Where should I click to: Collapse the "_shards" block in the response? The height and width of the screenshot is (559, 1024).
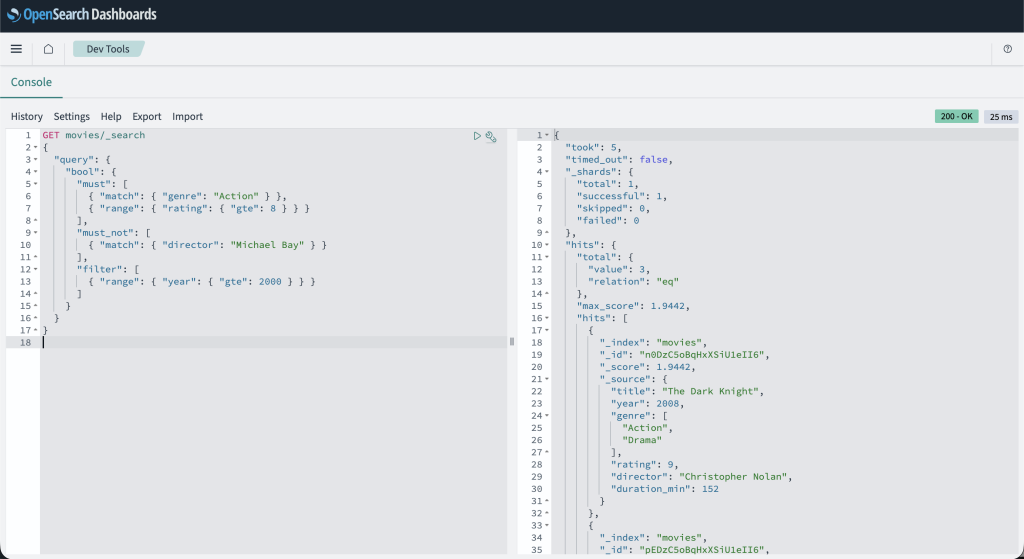[x=546, y=172]
